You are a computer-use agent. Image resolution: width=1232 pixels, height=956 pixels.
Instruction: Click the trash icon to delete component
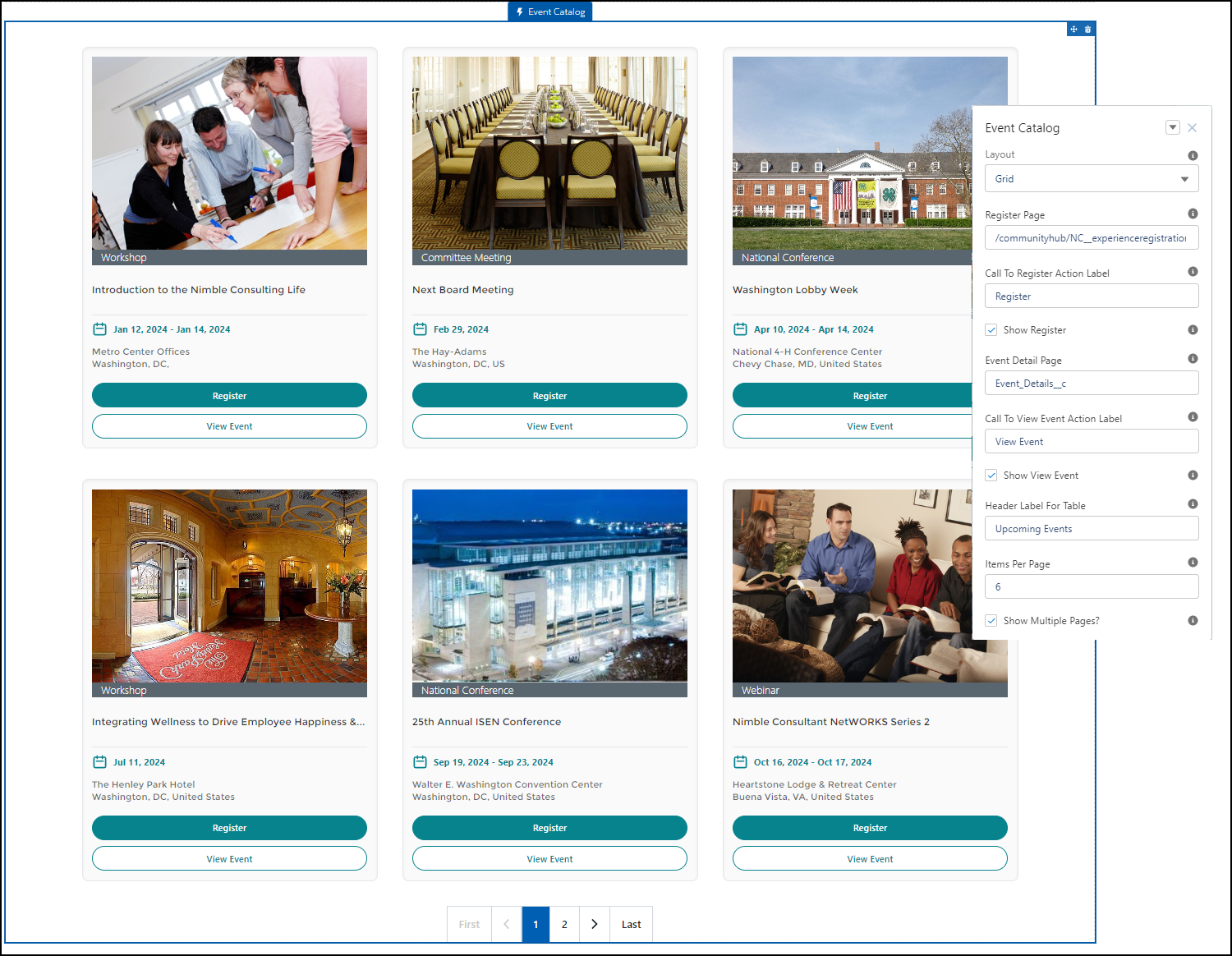[x=1087, y=30]
